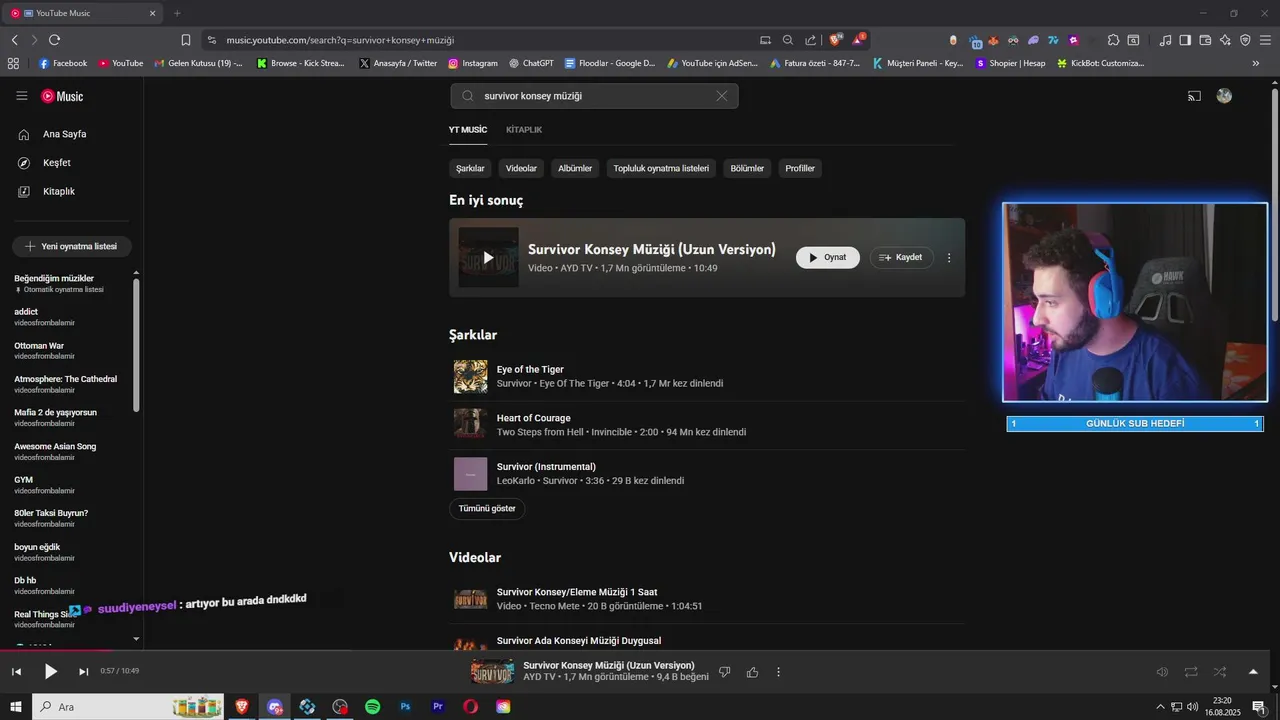This screenshot has width=1280, height=720.
Task: Click Tümünü göster under Şarkılar
Action: pyautogui.click(x=487, y=509)
